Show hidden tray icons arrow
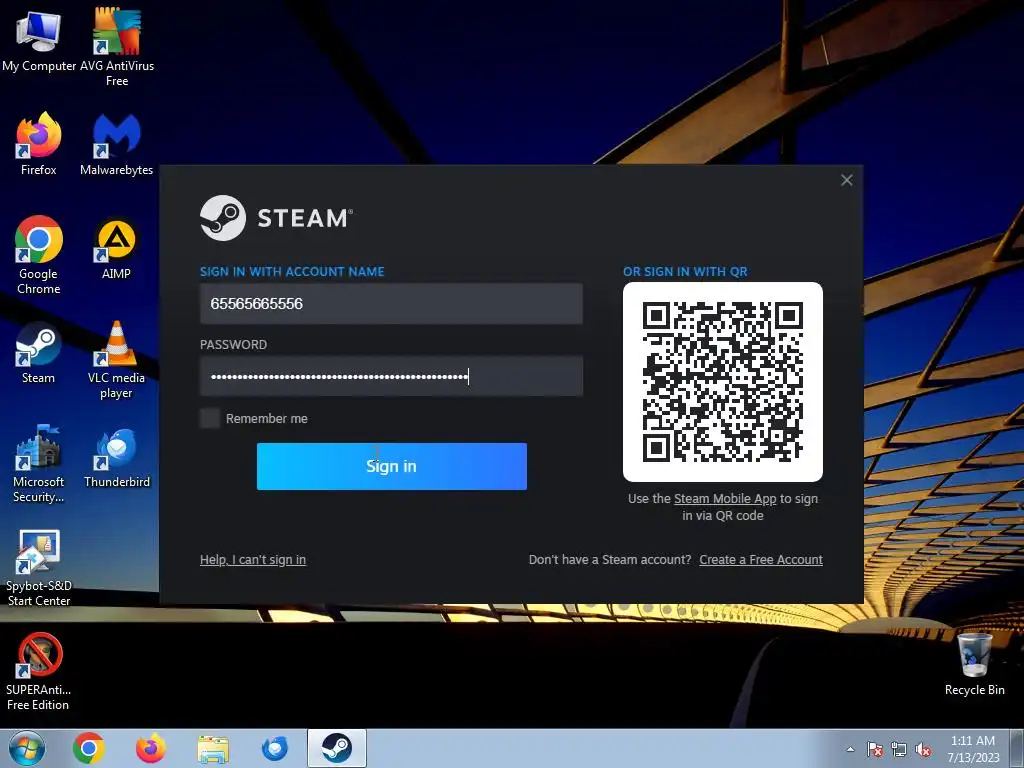Image resolution: width=1024 pixels, height=768 pixels. pyautogui.click(x=850, y=749)
